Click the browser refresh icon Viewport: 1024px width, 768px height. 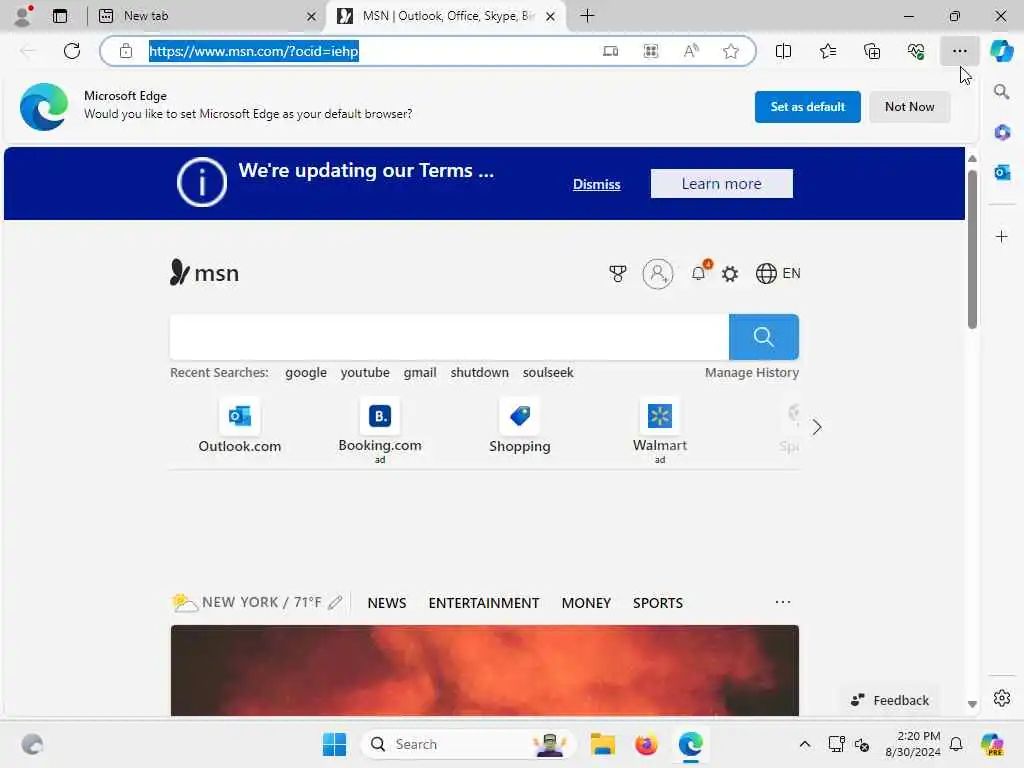click(x=72, y=51)
